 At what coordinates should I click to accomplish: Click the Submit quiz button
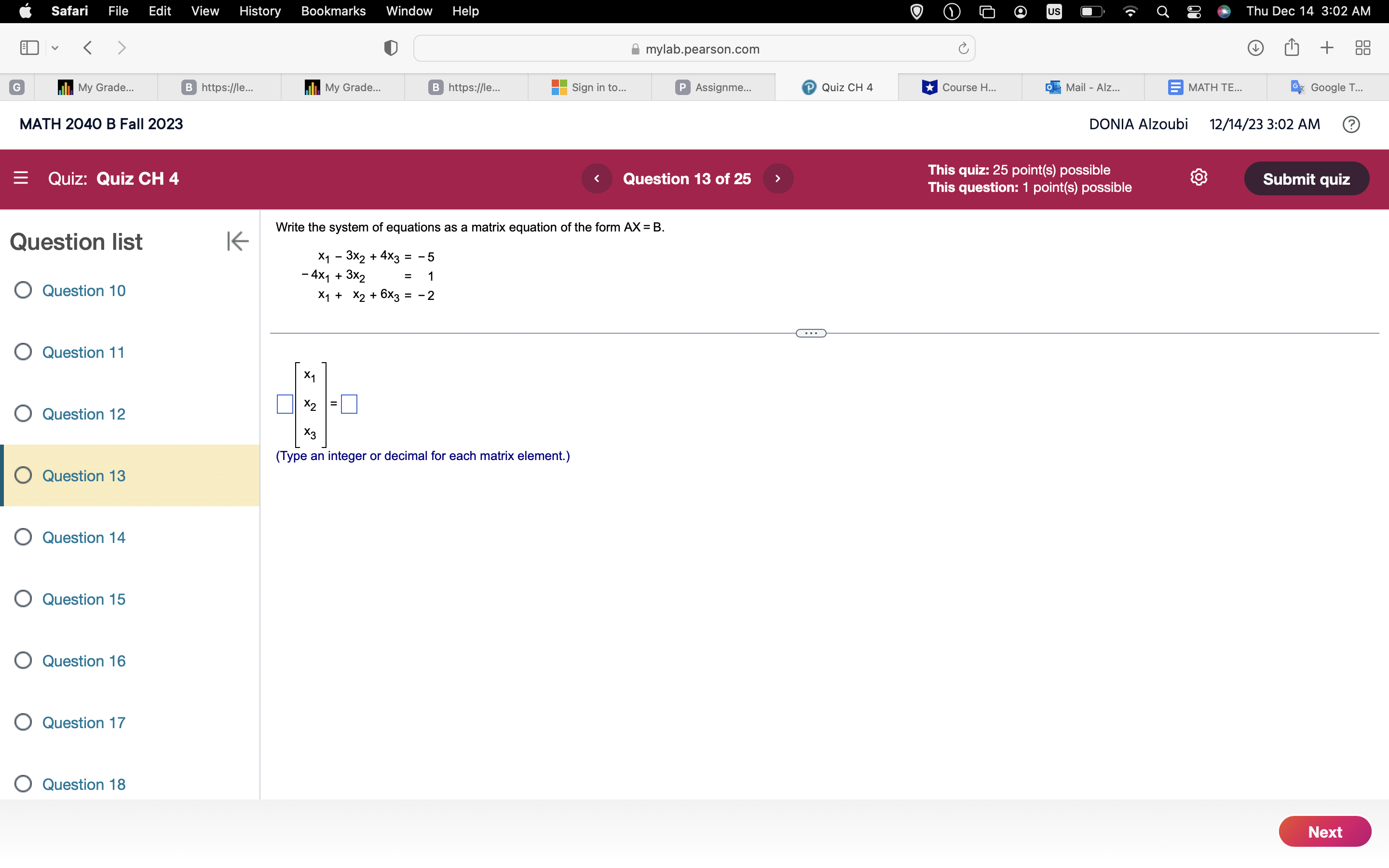tap(1305, 179)
